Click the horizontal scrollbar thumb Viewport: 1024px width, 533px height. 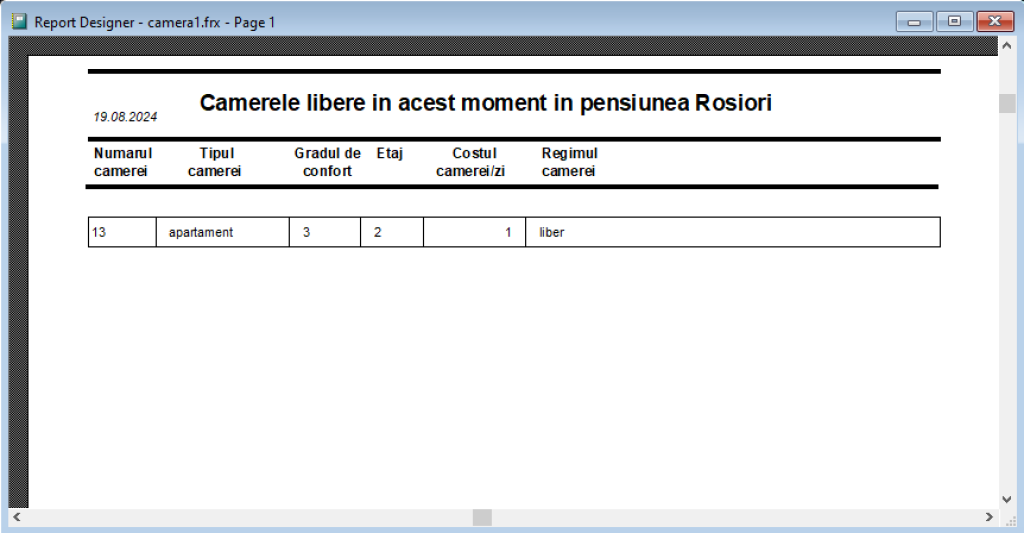(482, 517)
